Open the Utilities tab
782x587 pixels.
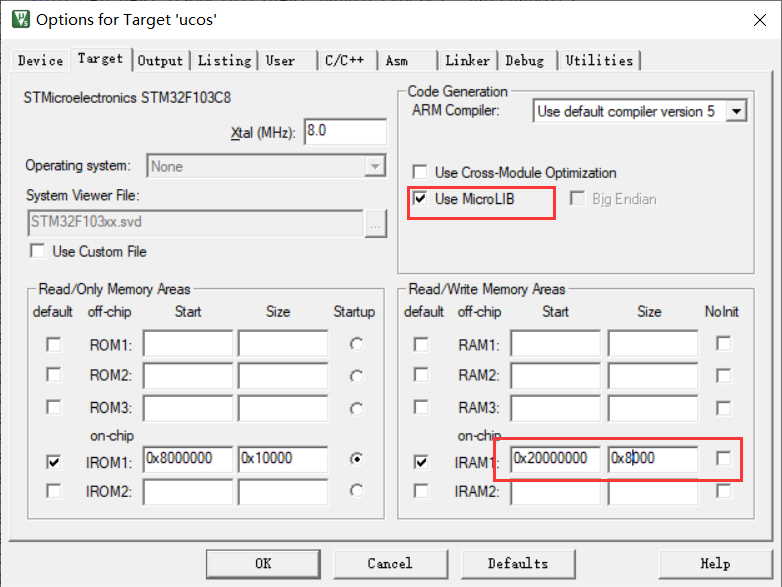[x=599, y=61]
